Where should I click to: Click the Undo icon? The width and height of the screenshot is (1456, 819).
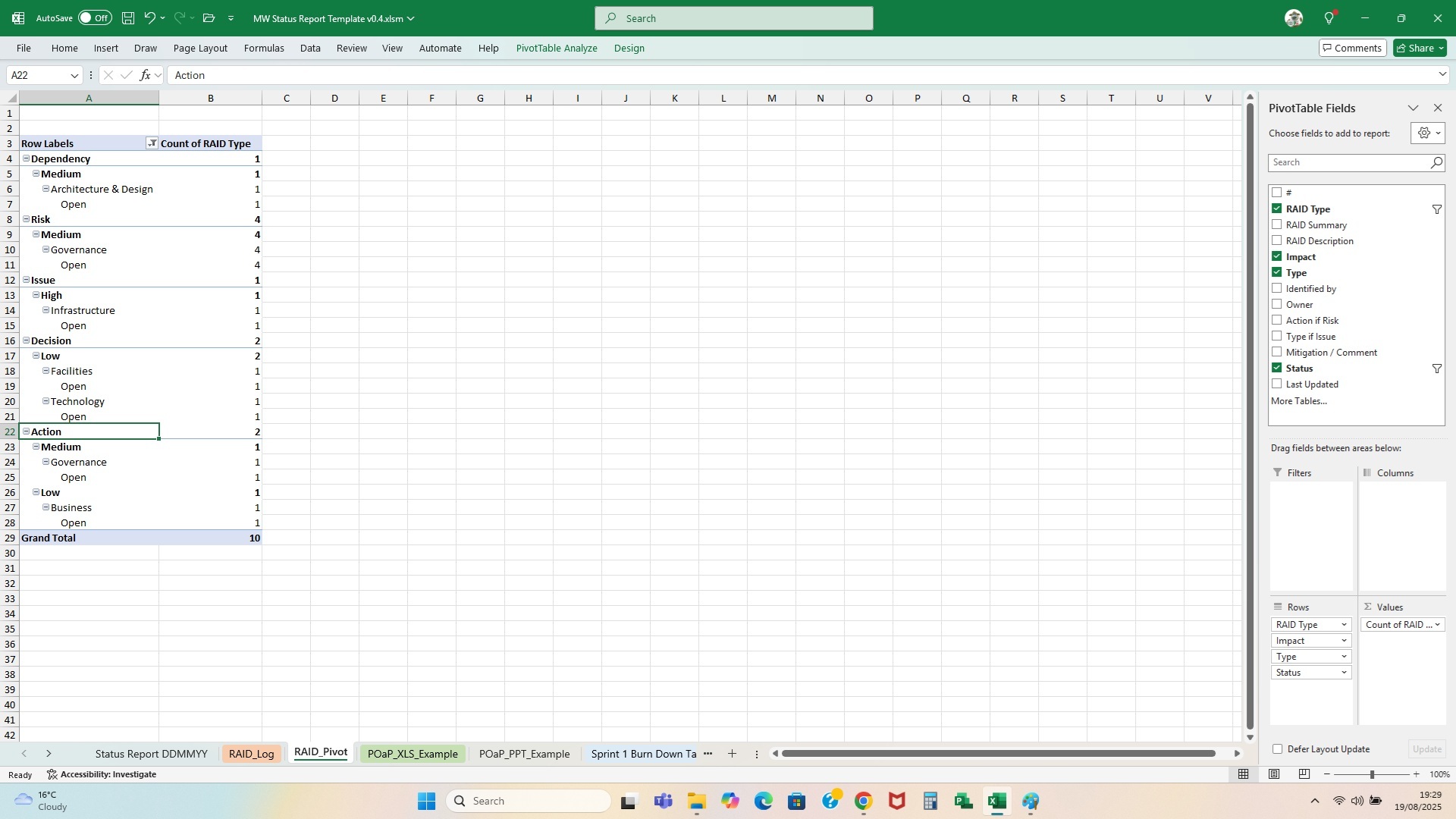149,18
